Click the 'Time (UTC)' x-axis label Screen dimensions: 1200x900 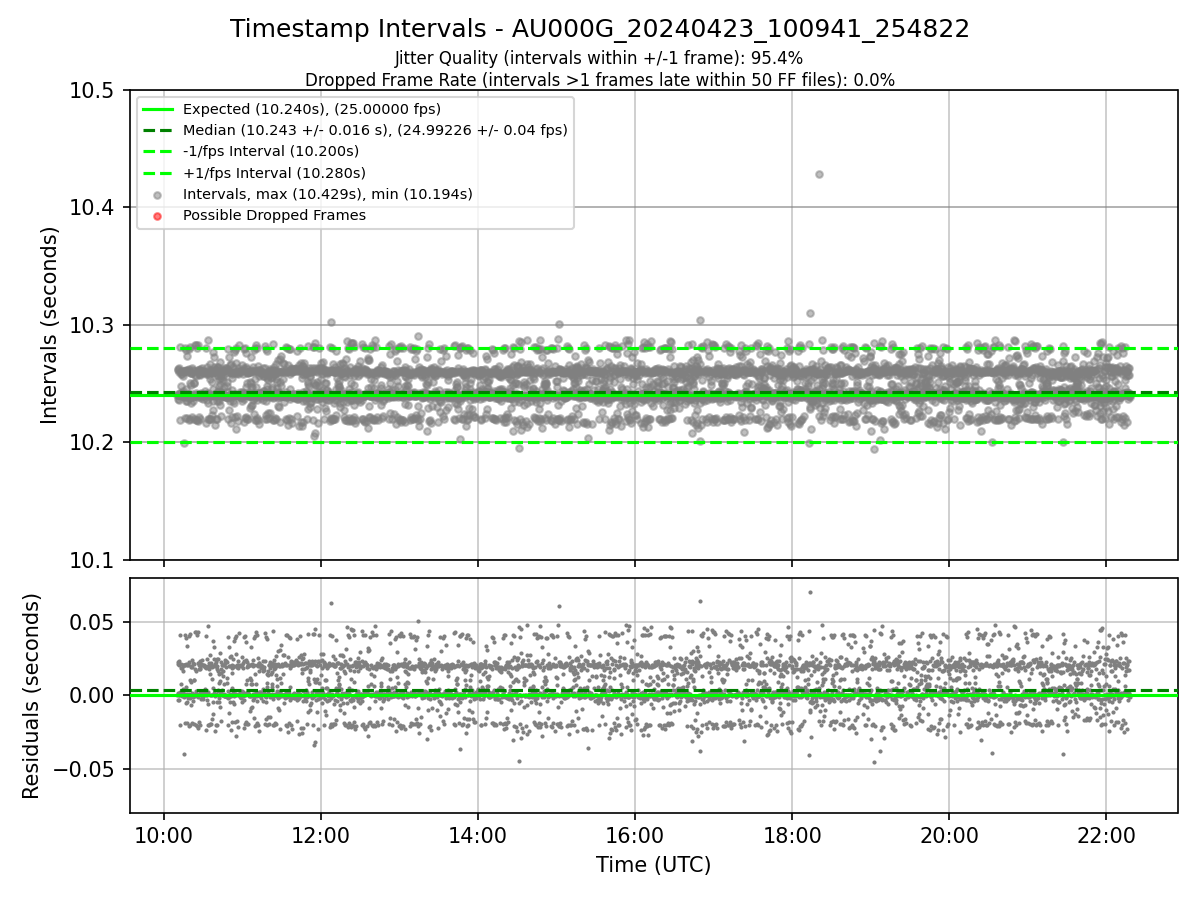point(653,865)
